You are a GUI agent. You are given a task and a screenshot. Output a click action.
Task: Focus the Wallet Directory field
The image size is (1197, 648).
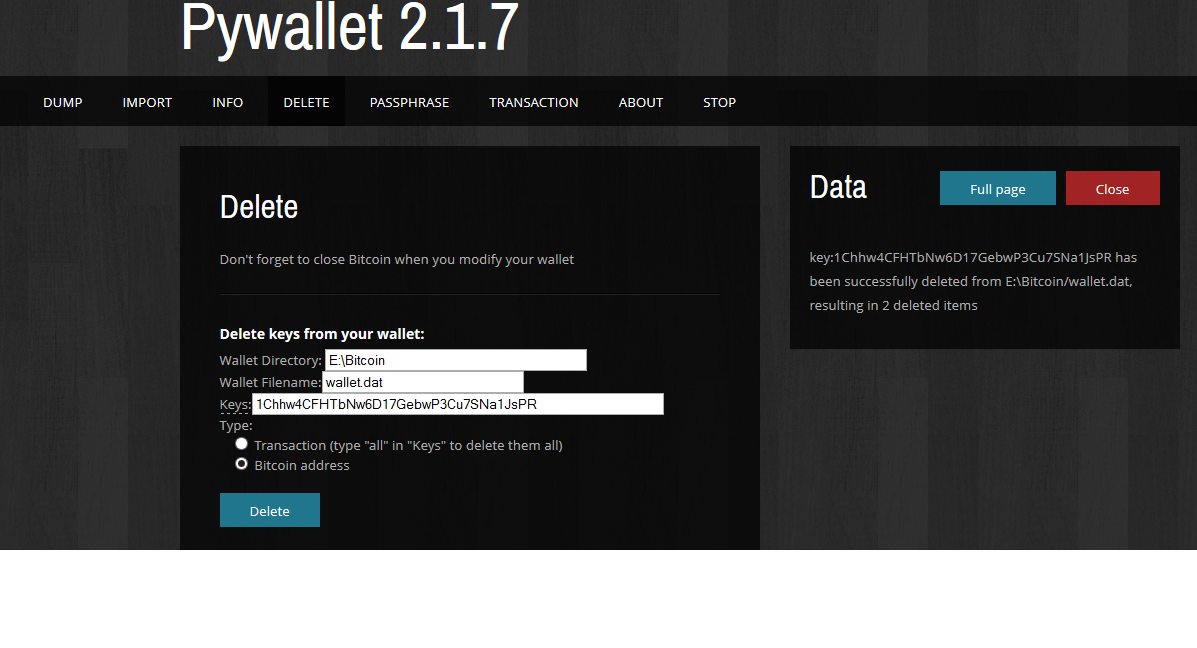coord(456,360)
